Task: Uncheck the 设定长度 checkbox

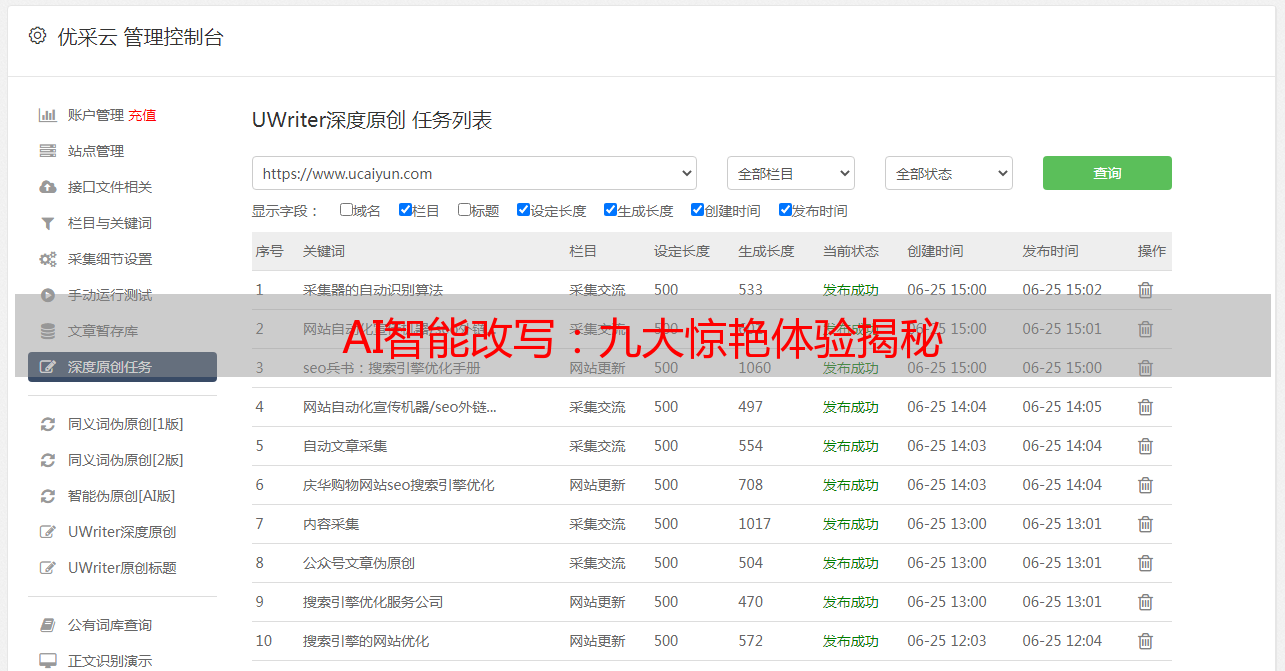Action: (x=523, y=210)
